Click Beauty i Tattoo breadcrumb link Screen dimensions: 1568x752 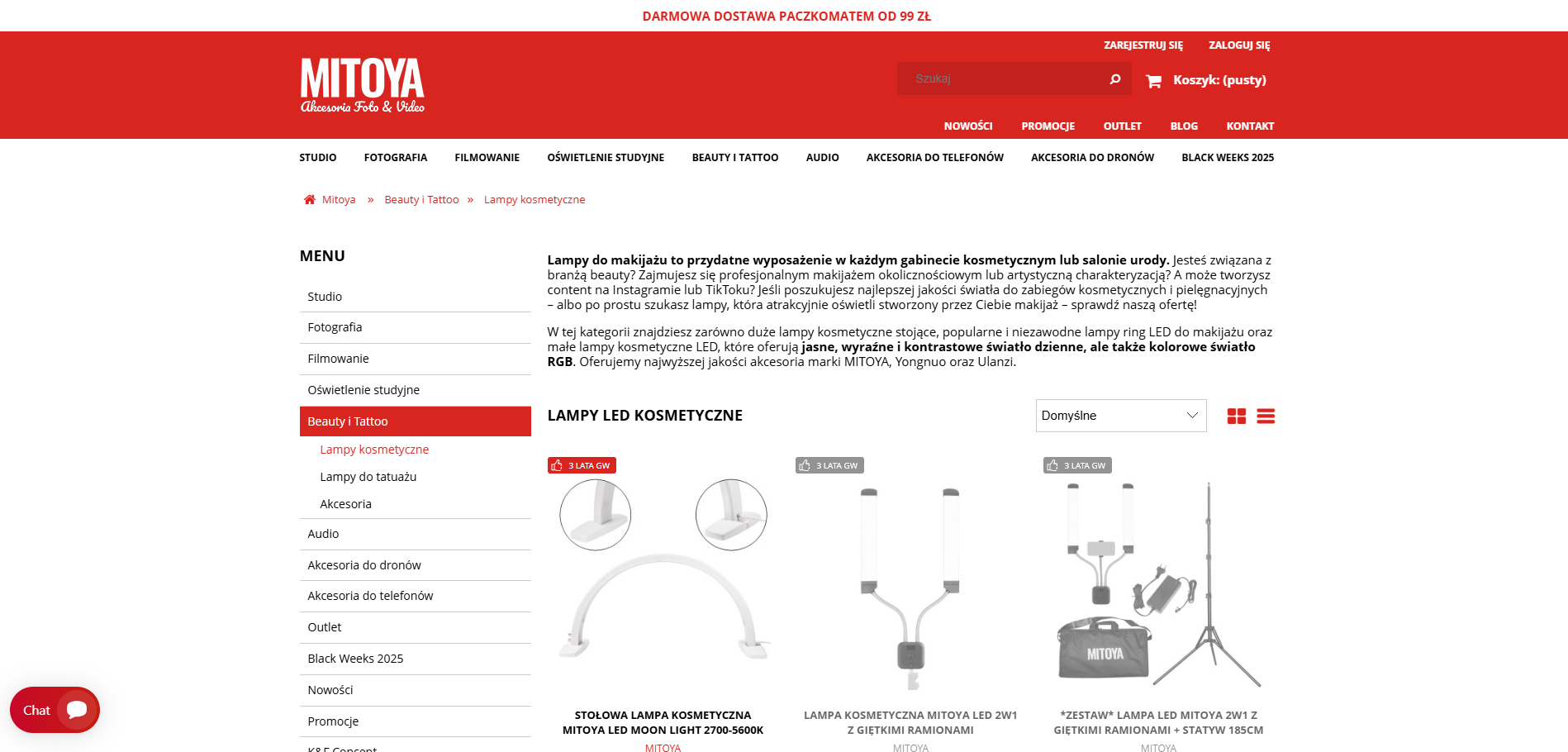(x=421, y=200)
